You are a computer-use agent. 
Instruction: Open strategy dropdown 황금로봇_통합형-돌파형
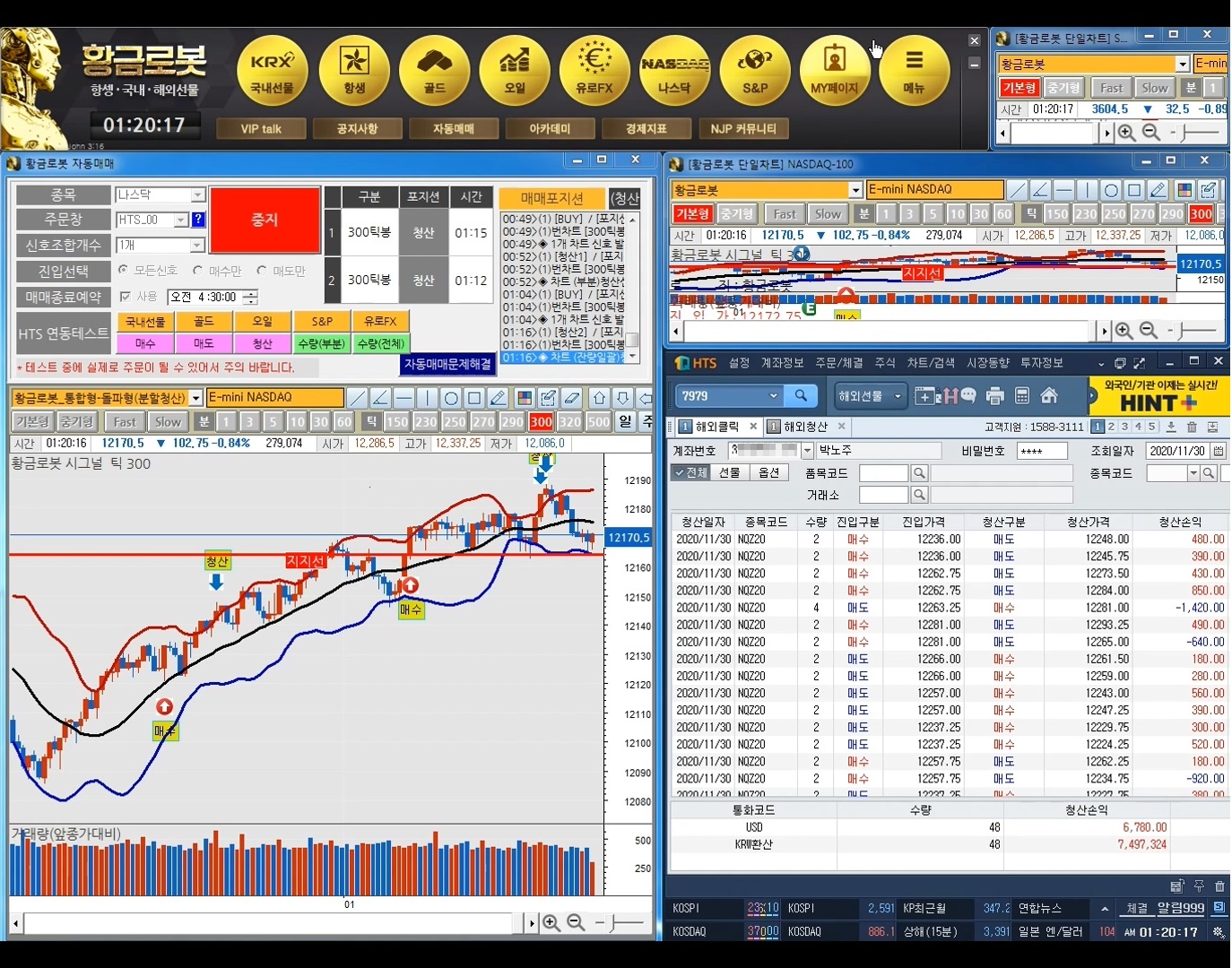[x=195, y=398]
